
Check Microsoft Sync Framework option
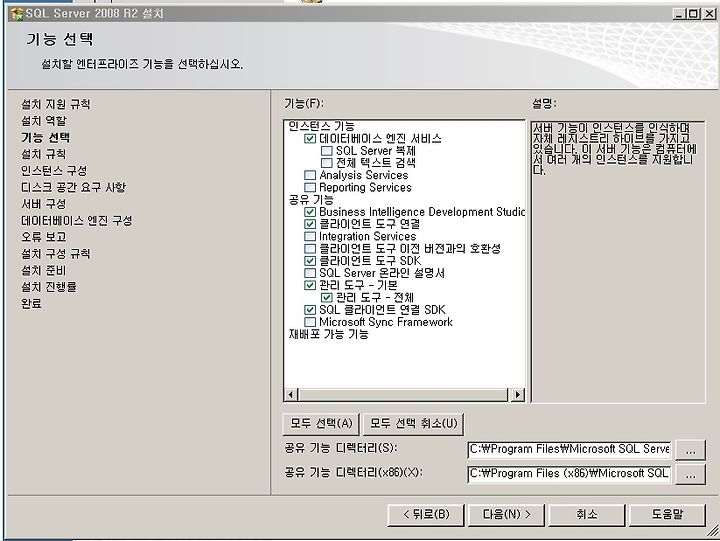click(x=310, y=322)
